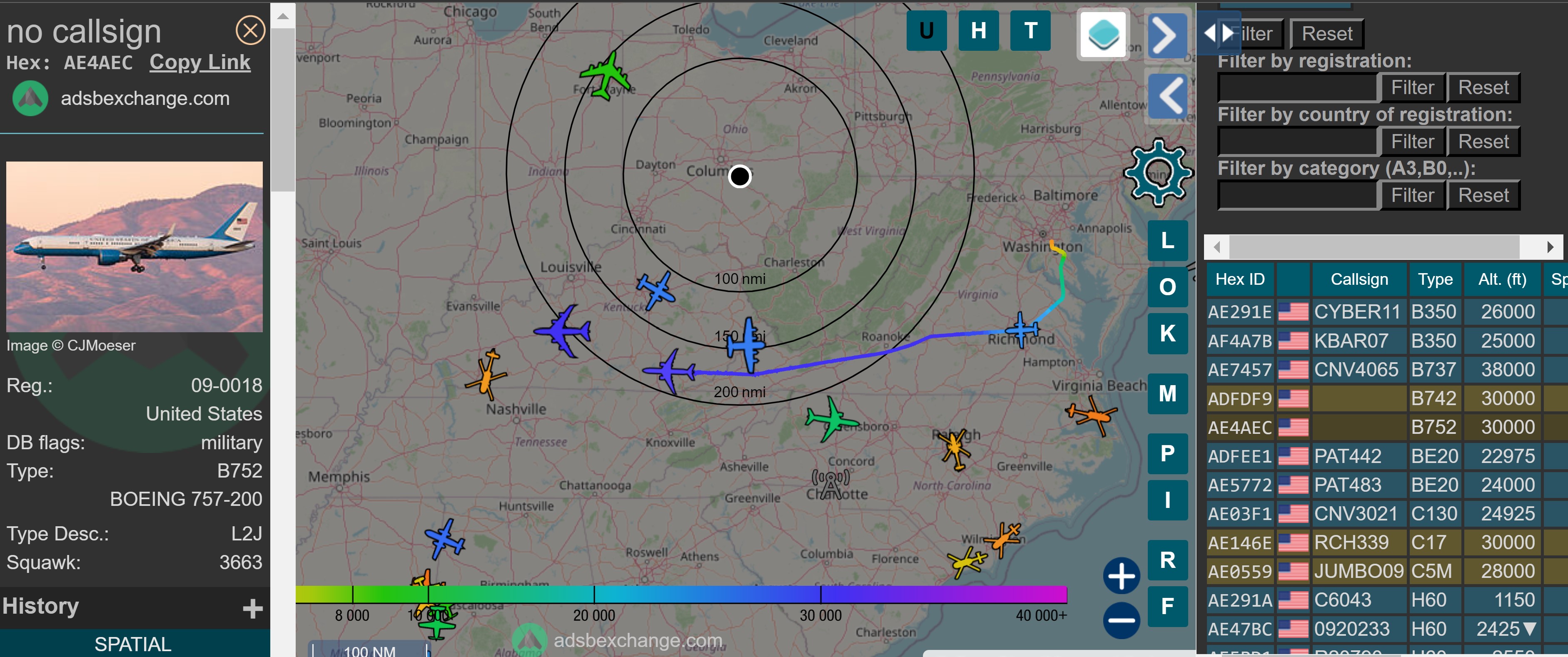Toggle the K map option button
Image resolution: width=1568 pixels, height=657 pixels.
1167,333
